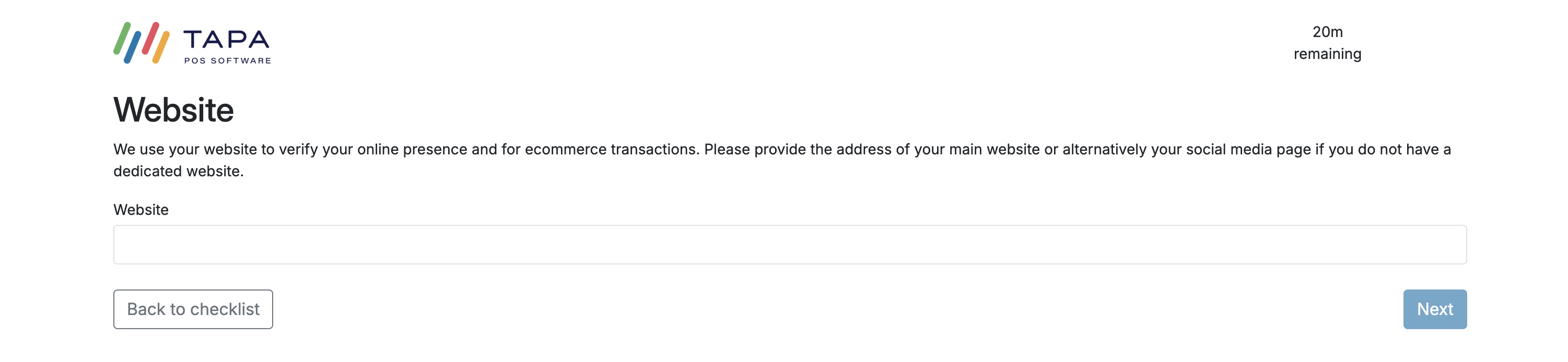Click the 20m time indicator
This screenshot has width=1568, height=362.
tap(1327, 32)
